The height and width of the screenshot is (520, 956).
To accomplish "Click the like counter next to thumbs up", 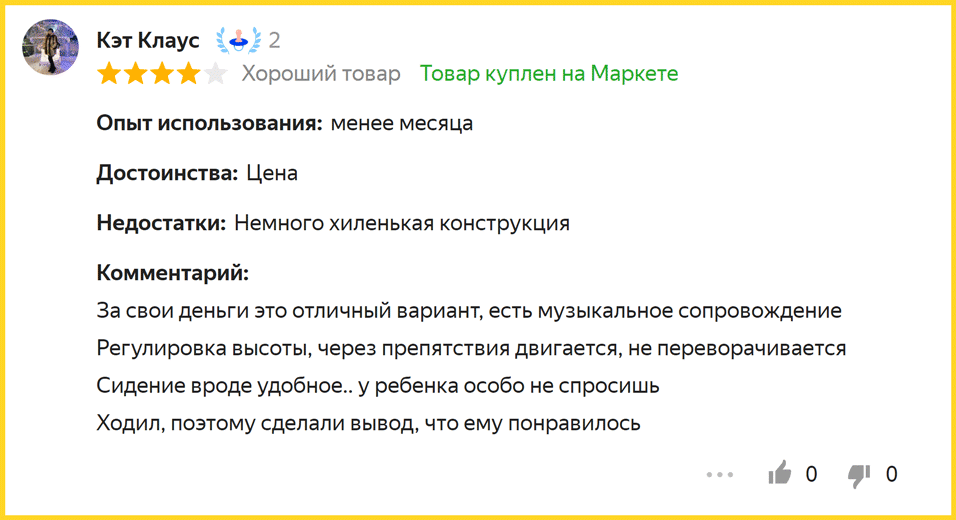I will [811, 474].
